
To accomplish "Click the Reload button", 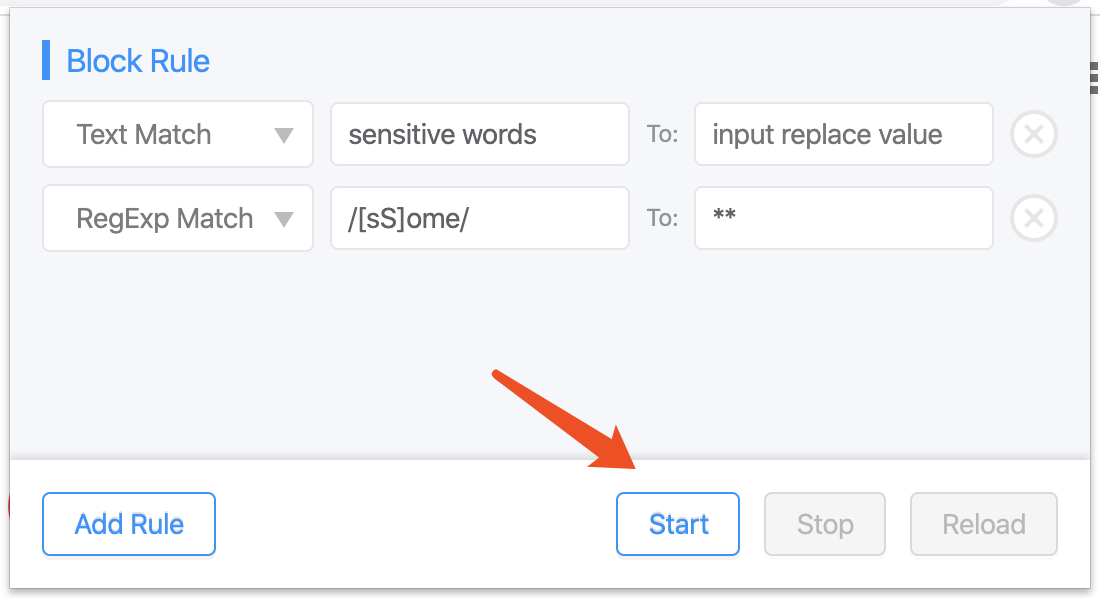I will tap(984, 524).
